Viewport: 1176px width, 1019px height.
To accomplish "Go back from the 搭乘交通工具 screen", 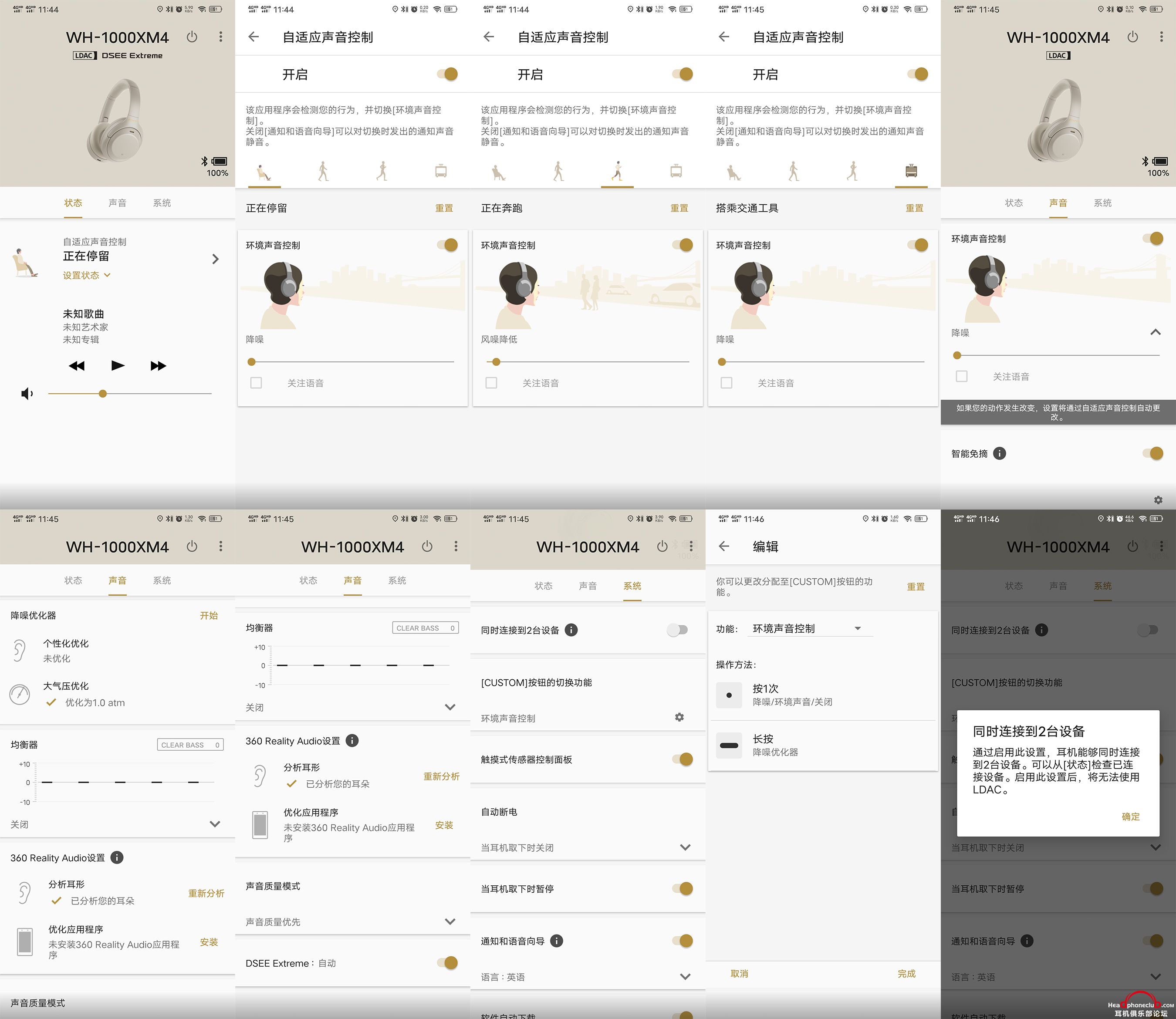I will [x=724, y=37].
